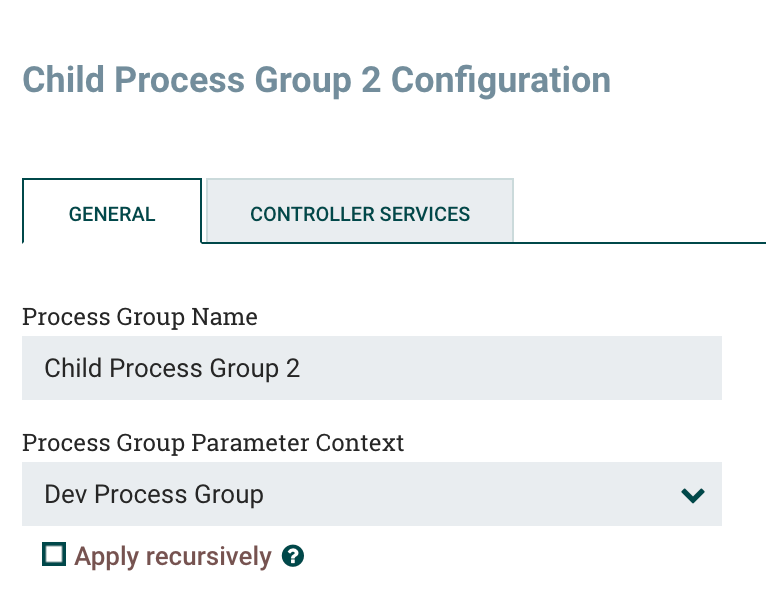
Task: Click the help question mark icon
Action: click(292, 556)
